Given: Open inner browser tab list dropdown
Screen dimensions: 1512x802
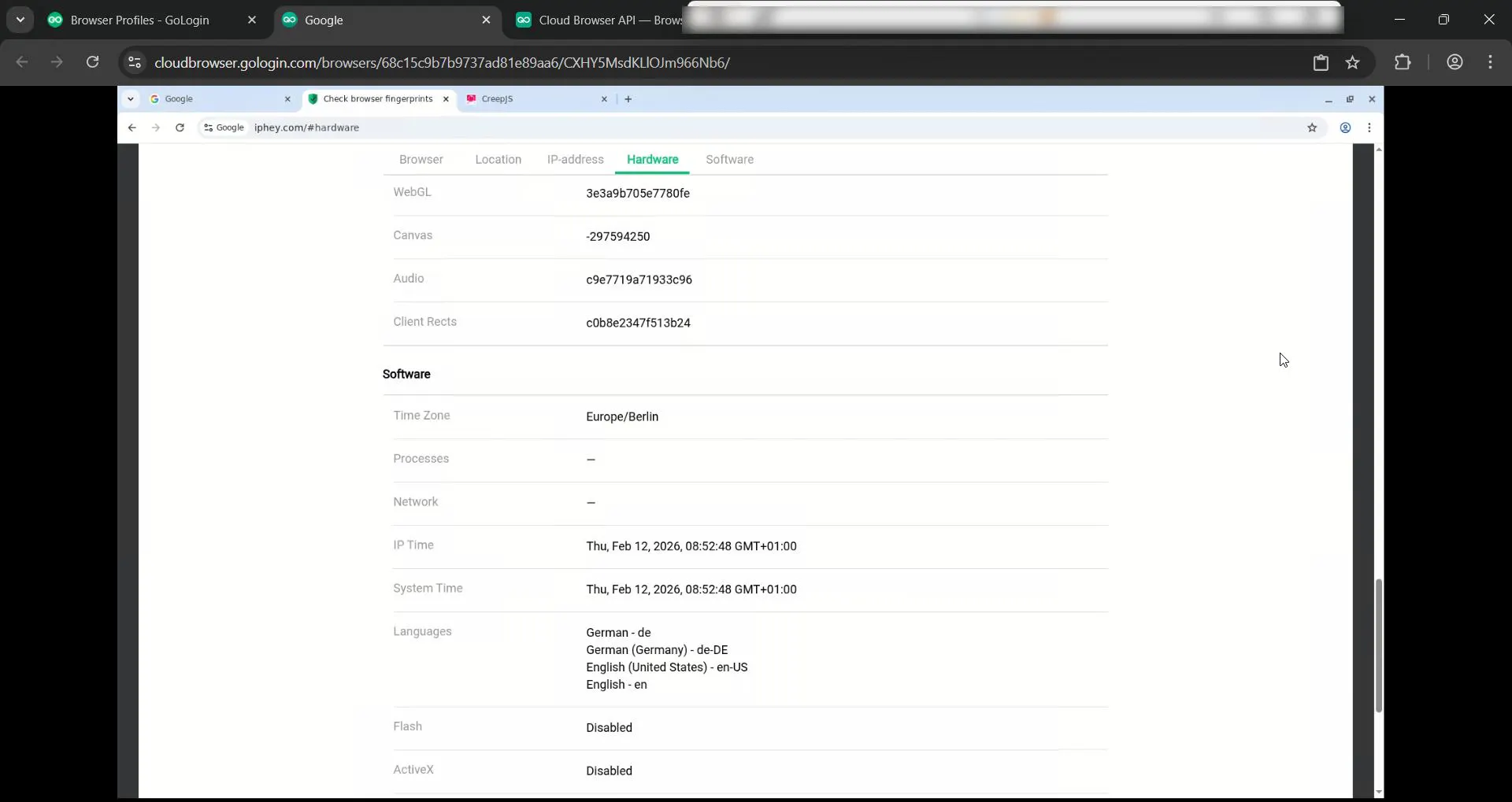Looking at the screenshot, I should tap(131, 99).
